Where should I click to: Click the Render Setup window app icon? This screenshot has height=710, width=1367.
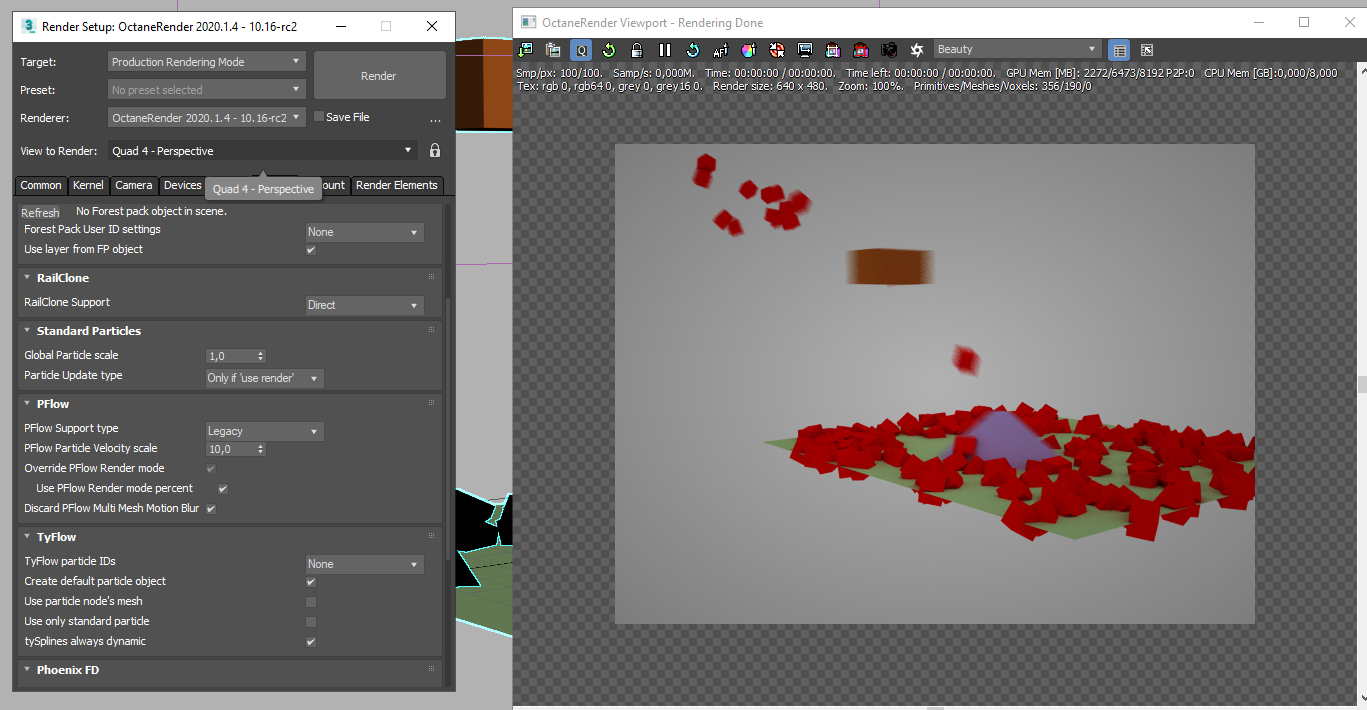click(29, 26)
